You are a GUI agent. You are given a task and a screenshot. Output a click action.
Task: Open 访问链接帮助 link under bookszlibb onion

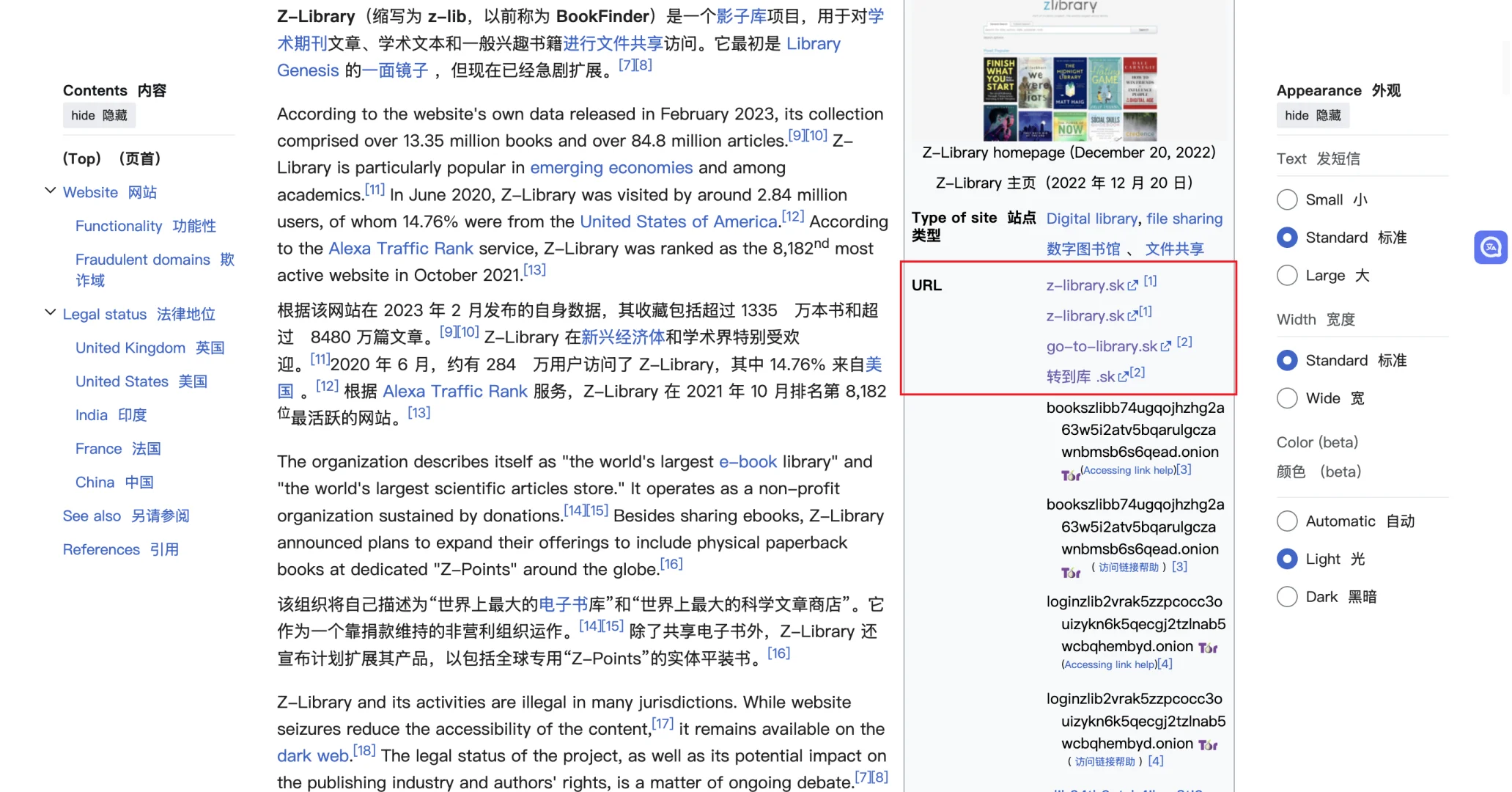click(x=1129, y=568)
